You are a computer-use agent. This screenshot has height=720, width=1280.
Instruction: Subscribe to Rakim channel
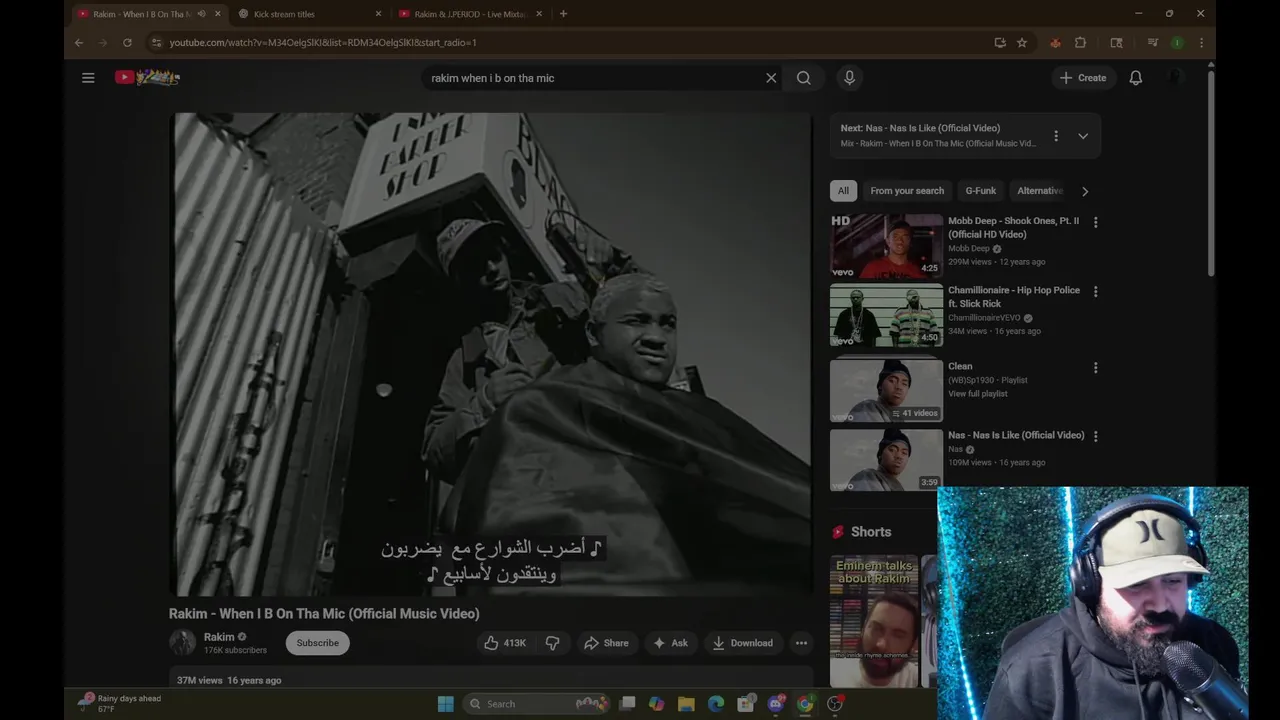click(317, 643)
